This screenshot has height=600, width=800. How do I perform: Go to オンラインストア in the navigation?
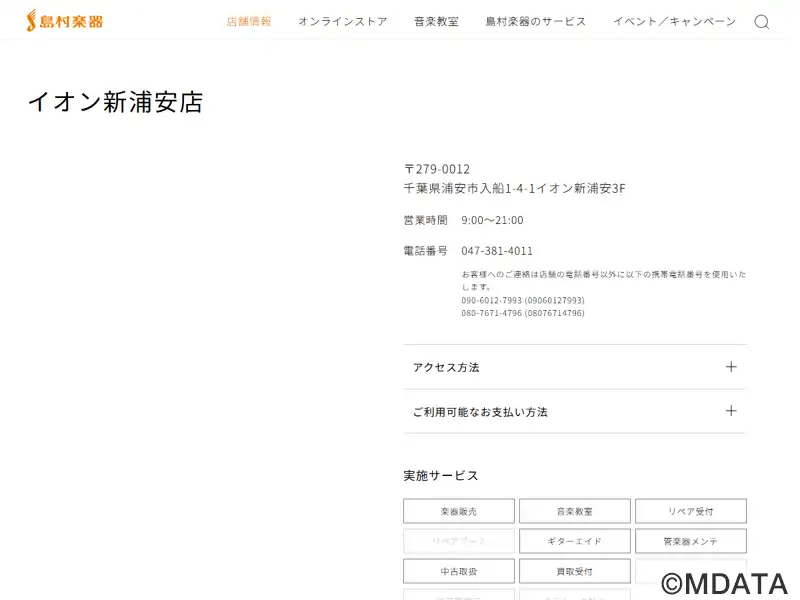[343, 21]
